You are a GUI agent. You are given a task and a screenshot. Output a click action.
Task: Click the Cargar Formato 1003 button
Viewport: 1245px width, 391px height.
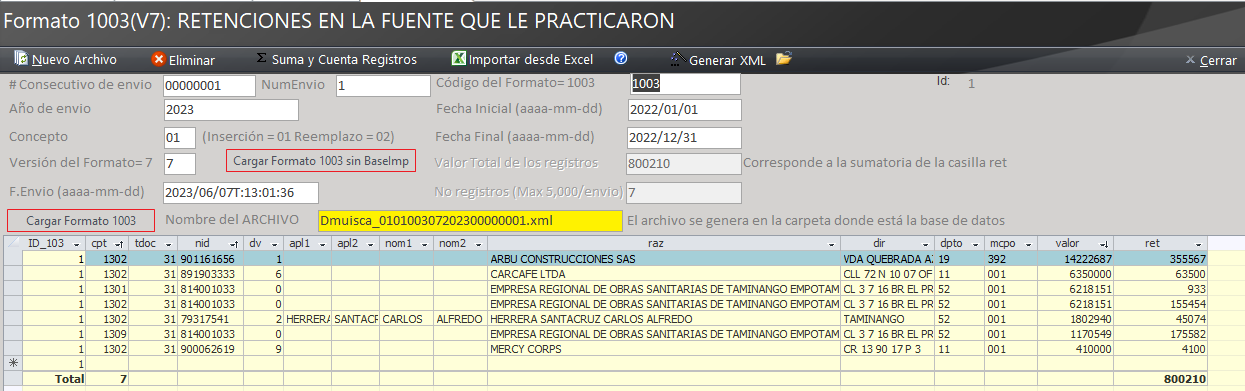pyautogui.click(x=81, y=220)
